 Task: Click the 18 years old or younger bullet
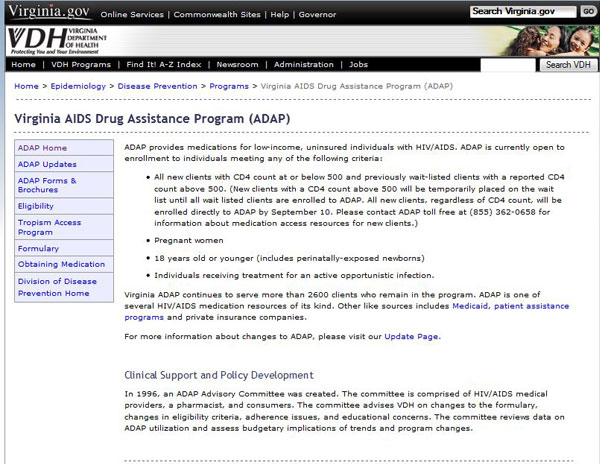pyautogui.click(x=289, y=258)
